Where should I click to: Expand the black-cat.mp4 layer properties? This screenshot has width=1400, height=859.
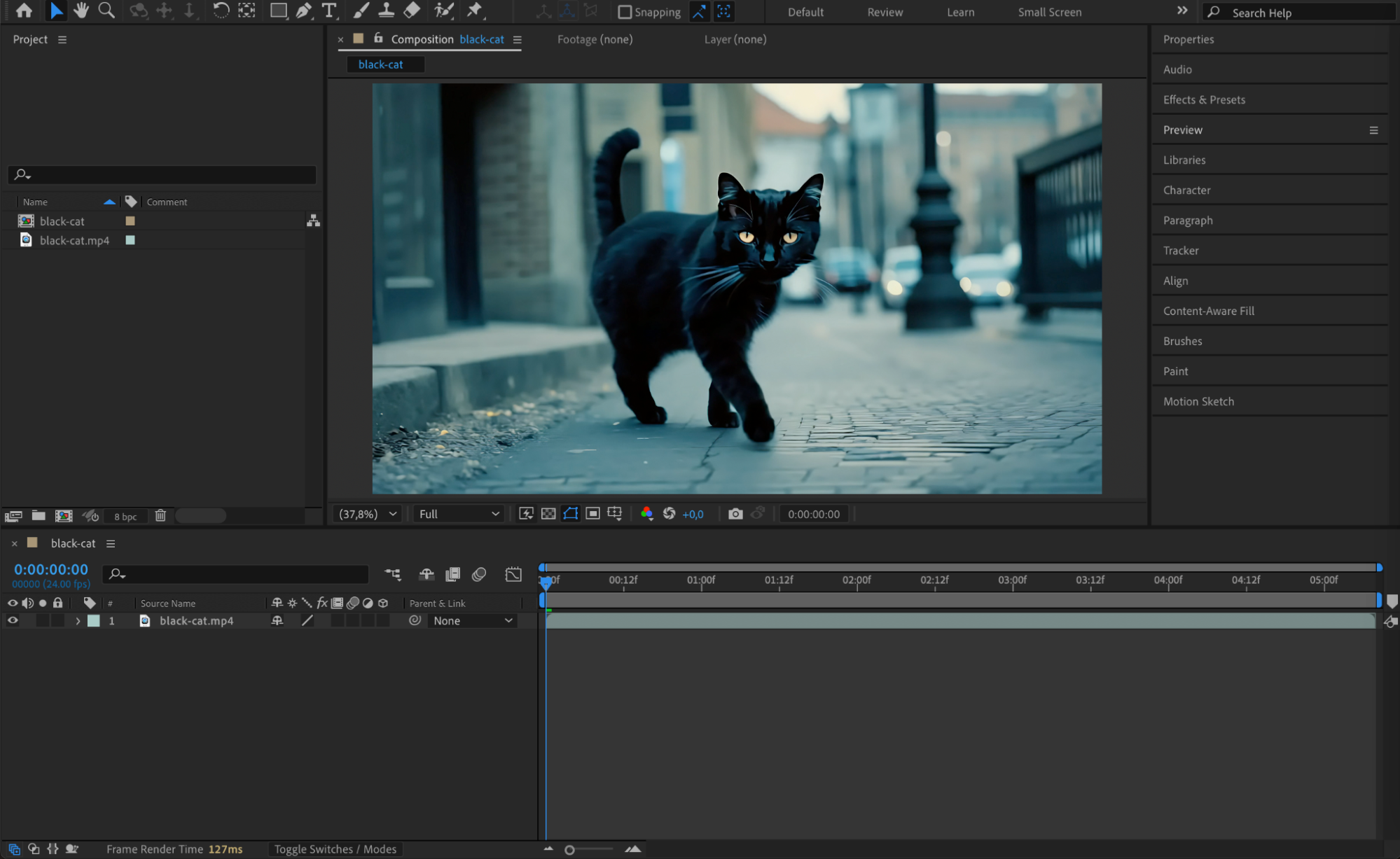pos(78,621)
